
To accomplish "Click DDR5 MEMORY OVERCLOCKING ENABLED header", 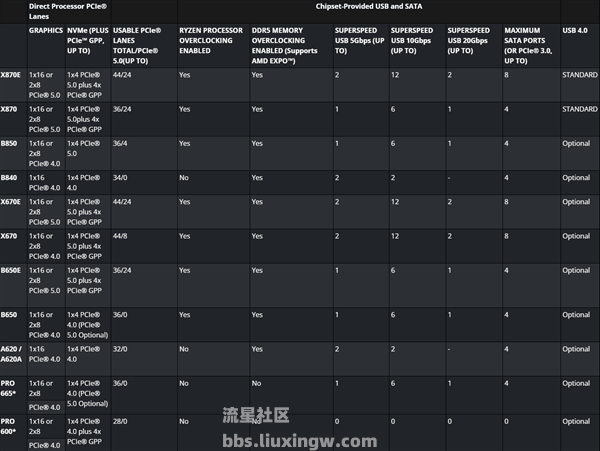I will click(x=284, y=46).
